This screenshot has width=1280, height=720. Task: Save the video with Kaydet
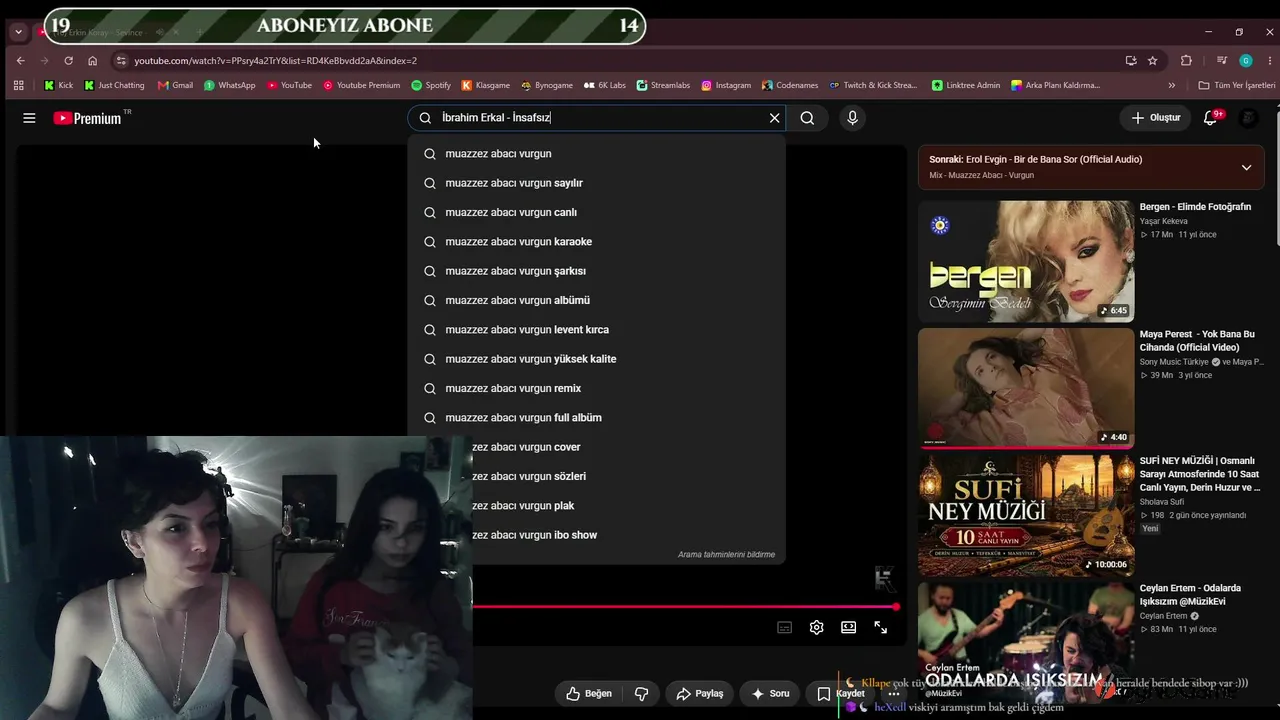click(x=841, y=693)
